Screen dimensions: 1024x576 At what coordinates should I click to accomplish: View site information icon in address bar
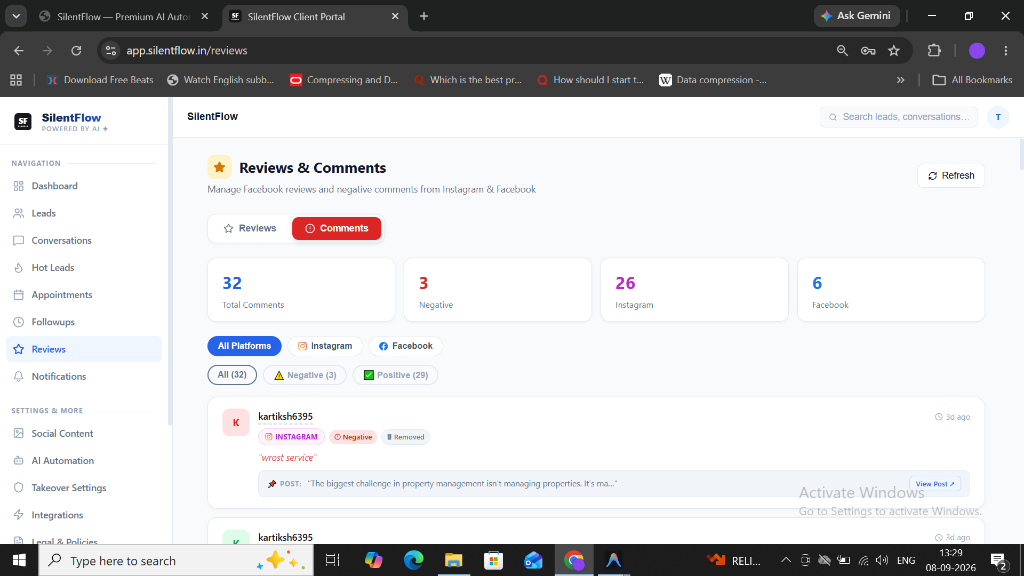[x=111, y=50]
